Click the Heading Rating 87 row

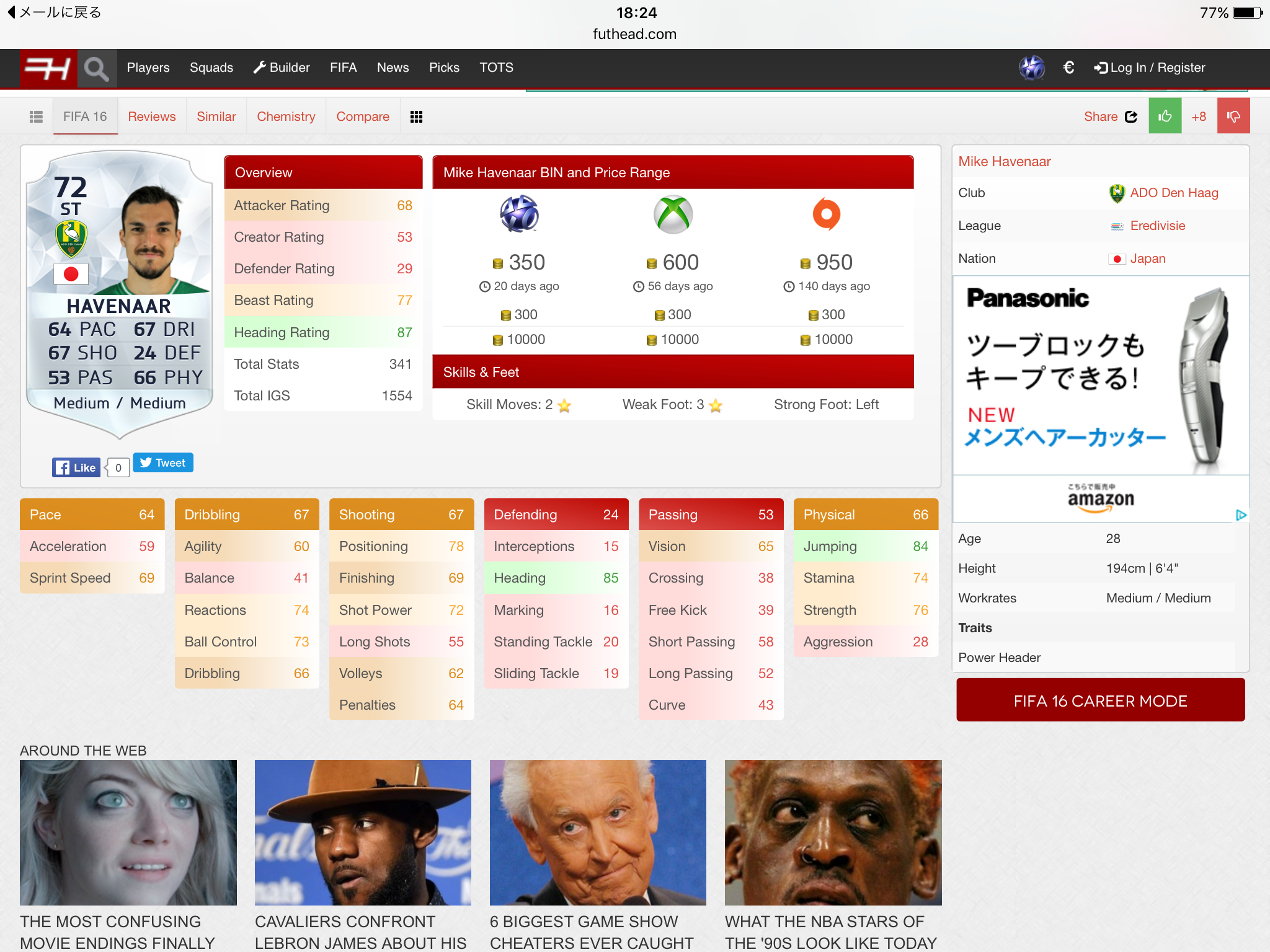[323, 332]
